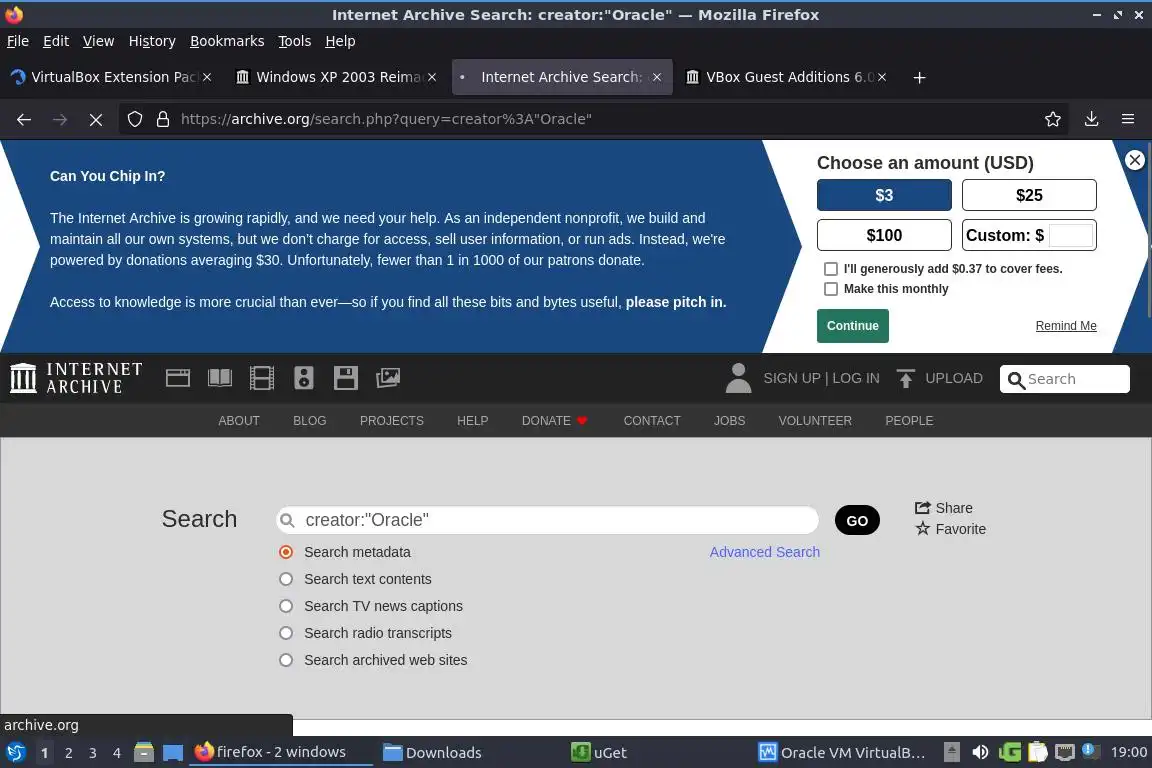Click the volume speaker tray icon
This screenshot has width=1152, height=768.
(980, 752)
